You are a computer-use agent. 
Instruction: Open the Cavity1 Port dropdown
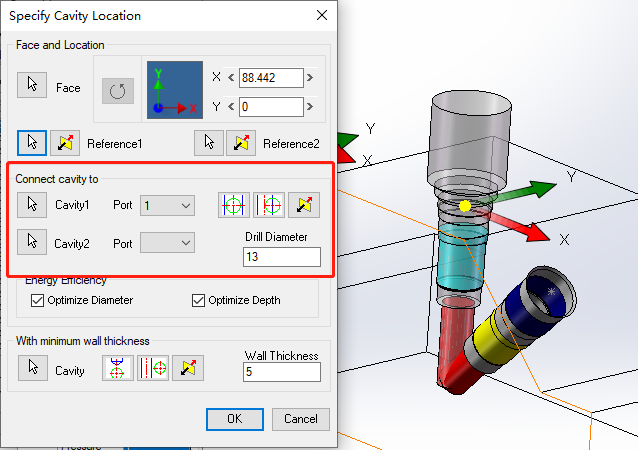(x=167, y=205)
